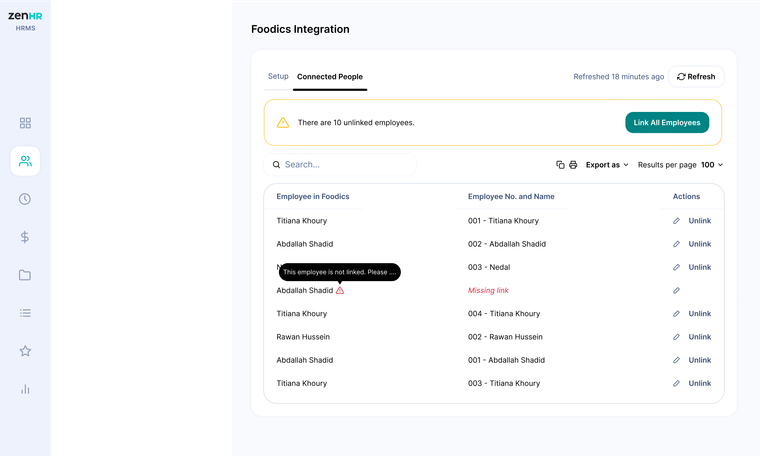Click the red Missing link text

pos(488,290)
